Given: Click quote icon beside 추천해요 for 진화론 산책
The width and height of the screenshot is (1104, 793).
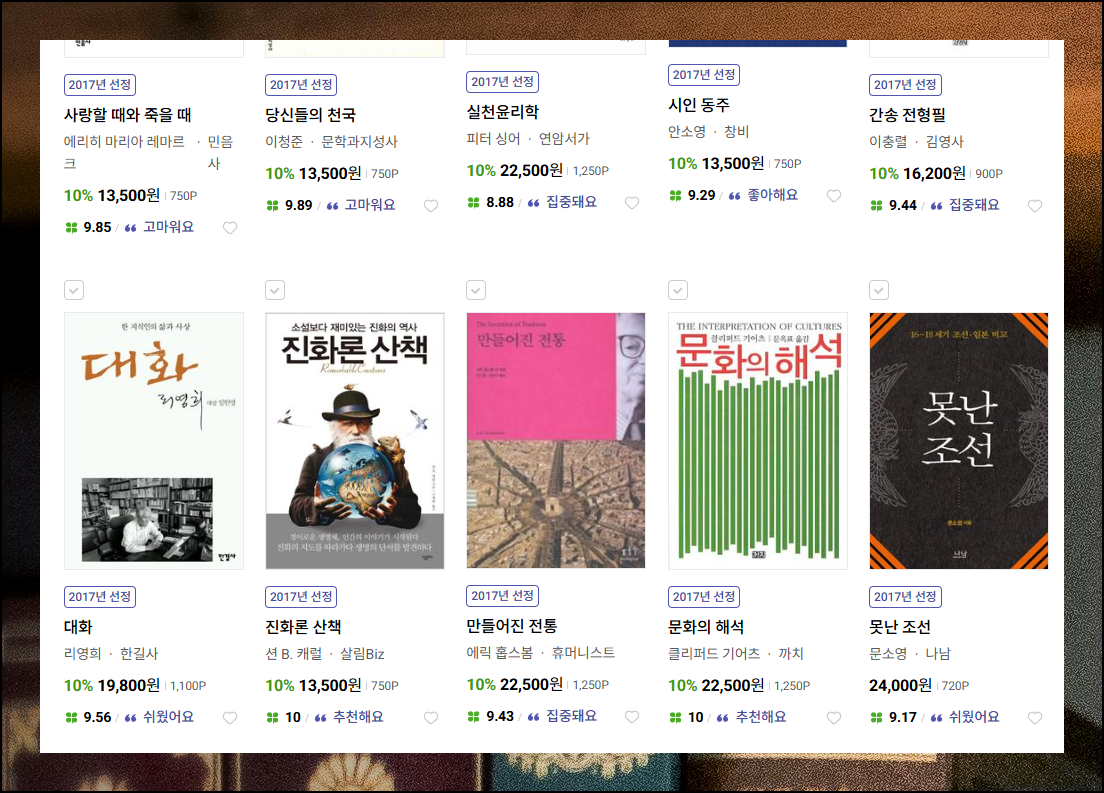Looking at the screenshot, I should (320, 718).
